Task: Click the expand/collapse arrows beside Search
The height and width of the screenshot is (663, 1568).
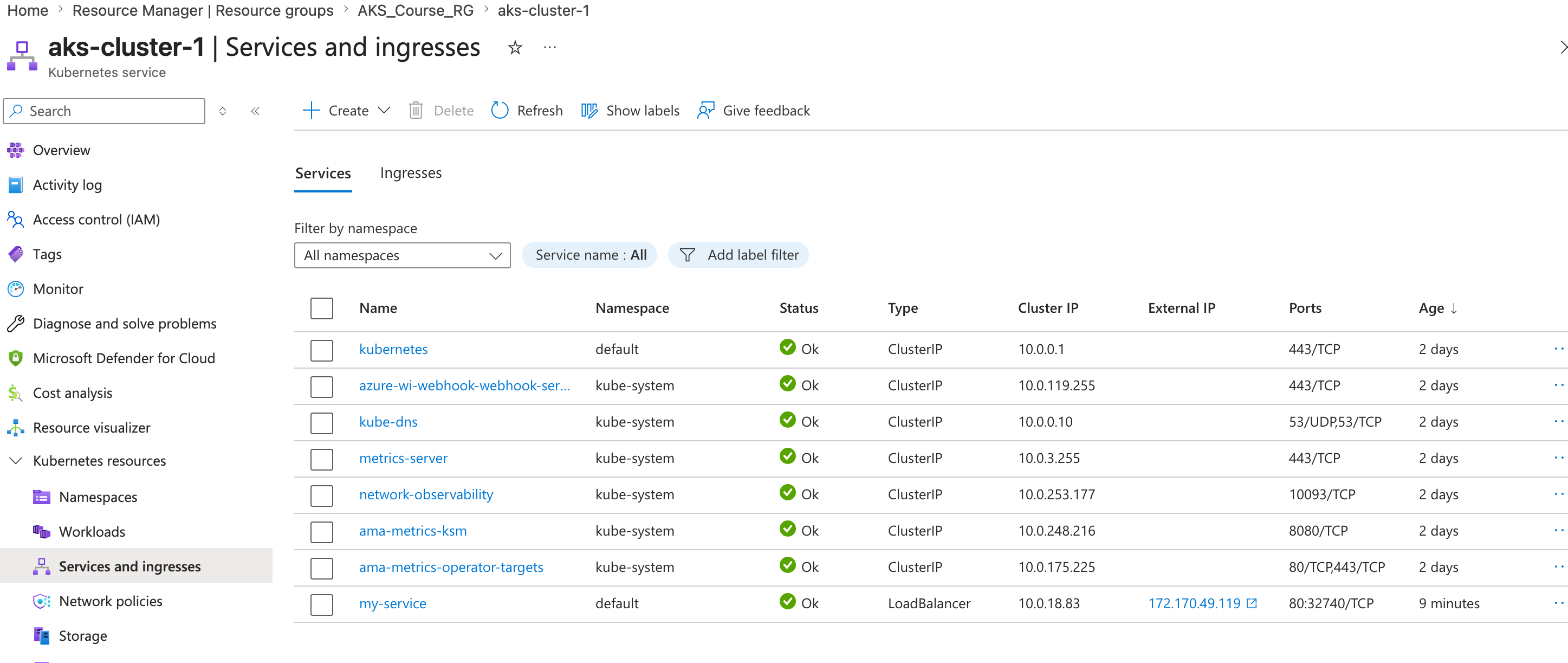Action: 223,111
